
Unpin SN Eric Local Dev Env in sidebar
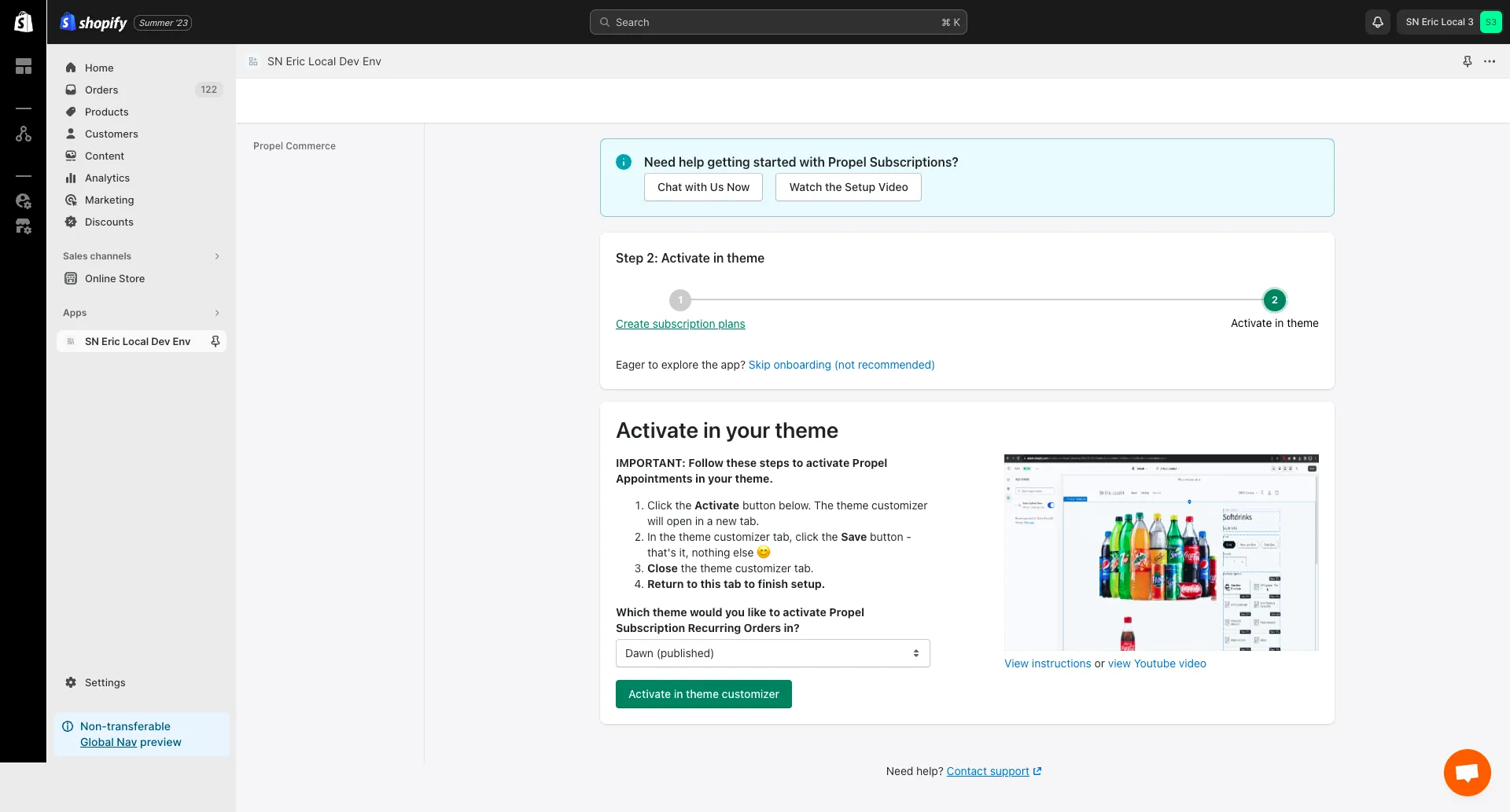[215, 341]
